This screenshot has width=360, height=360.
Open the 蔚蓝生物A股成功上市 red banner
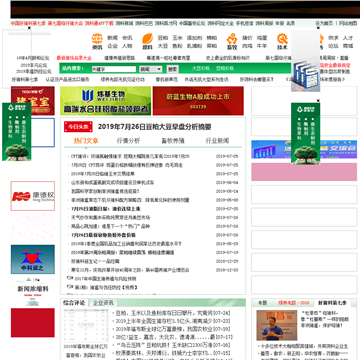(198, 101)
